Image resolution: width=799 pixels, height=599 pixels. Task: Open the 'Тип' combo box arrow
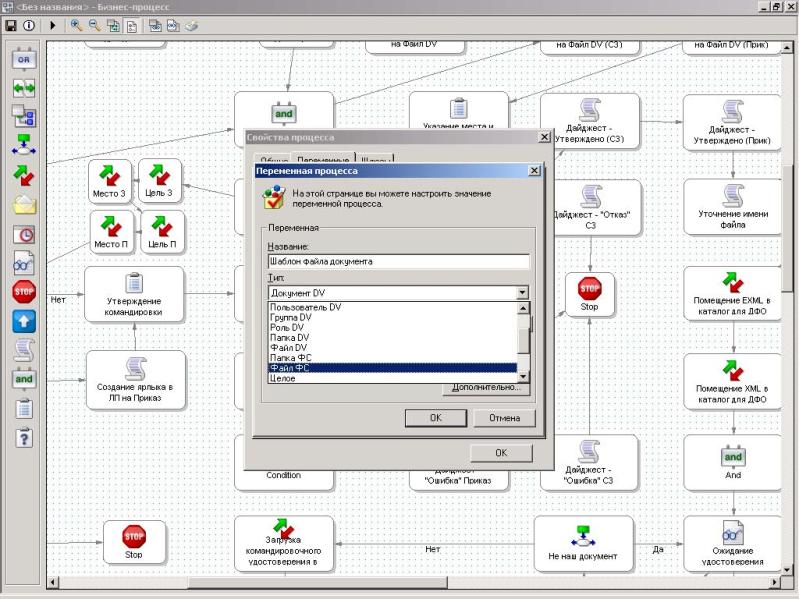pos(522,293)
